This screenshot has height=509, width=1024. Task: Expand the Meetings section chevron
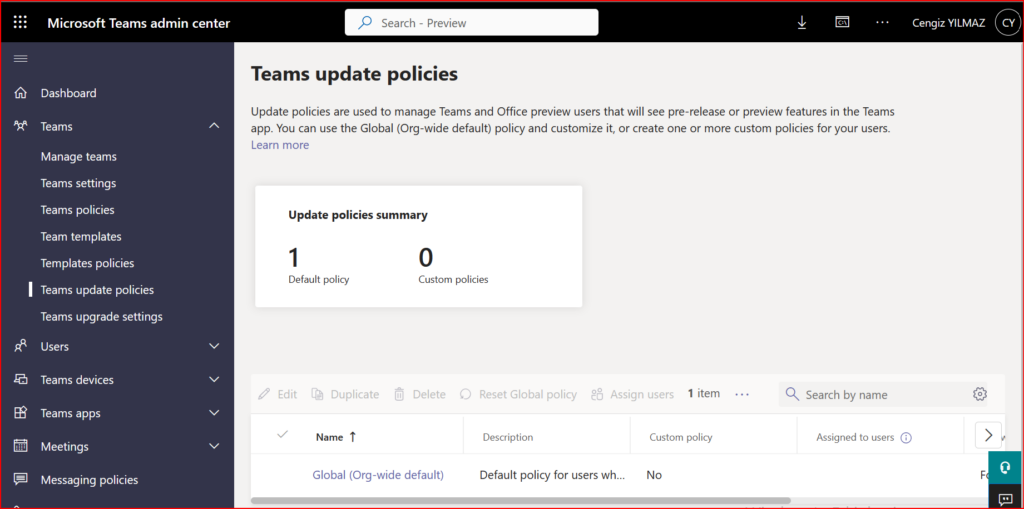(214, 446)
